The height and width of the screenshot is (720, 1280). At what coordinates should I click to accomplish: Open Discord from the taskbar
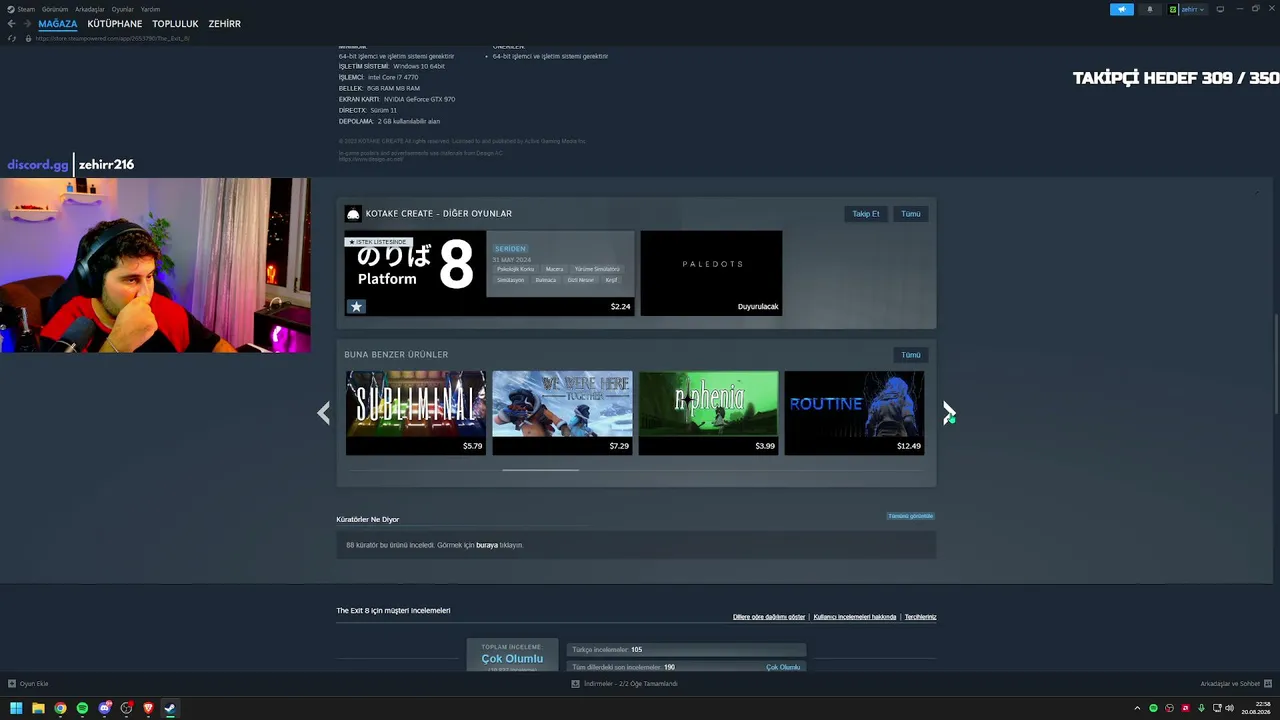(x=104, y=708)
